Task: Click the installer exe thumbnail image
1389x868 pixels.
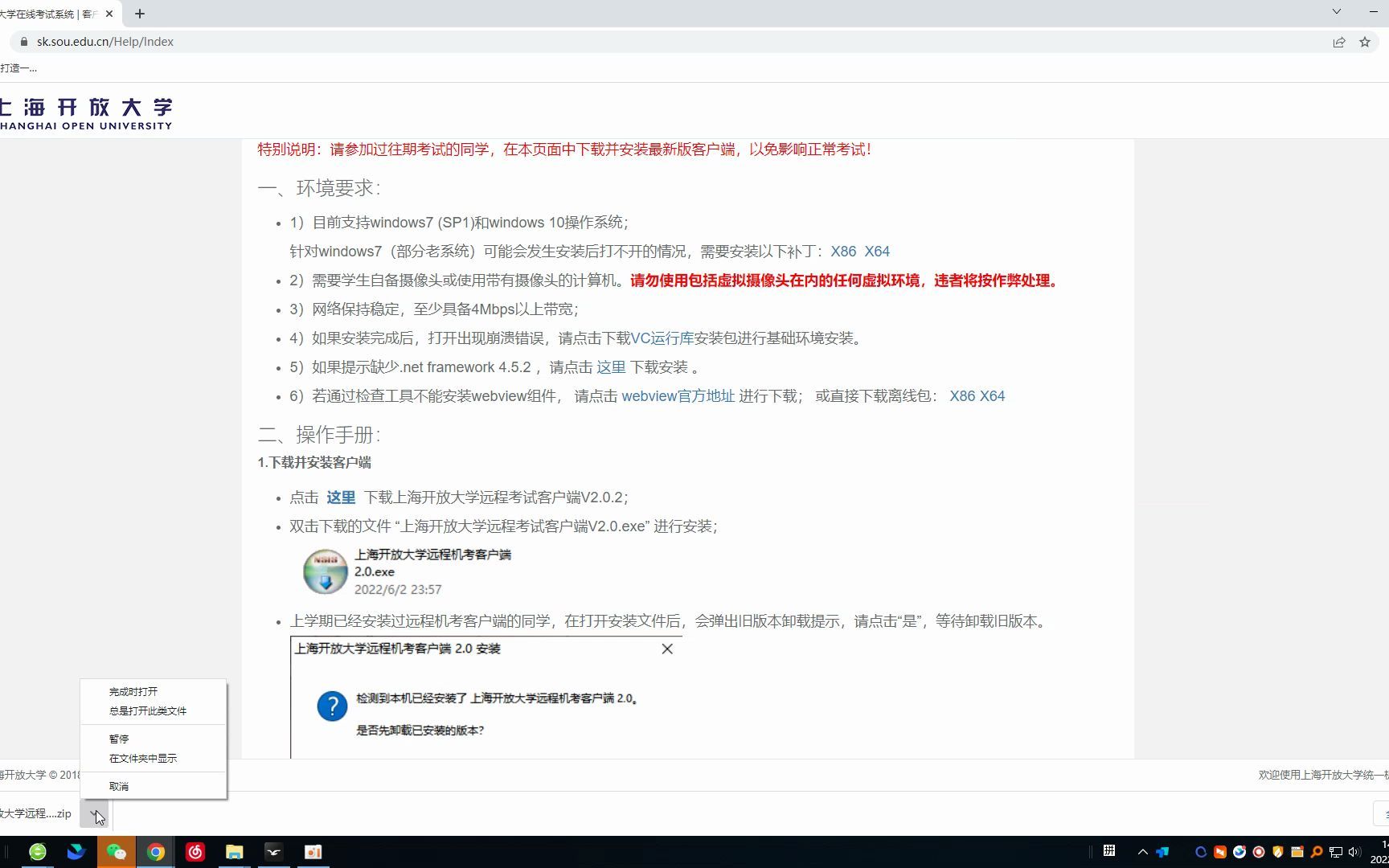Action: (x=326, y=571)
